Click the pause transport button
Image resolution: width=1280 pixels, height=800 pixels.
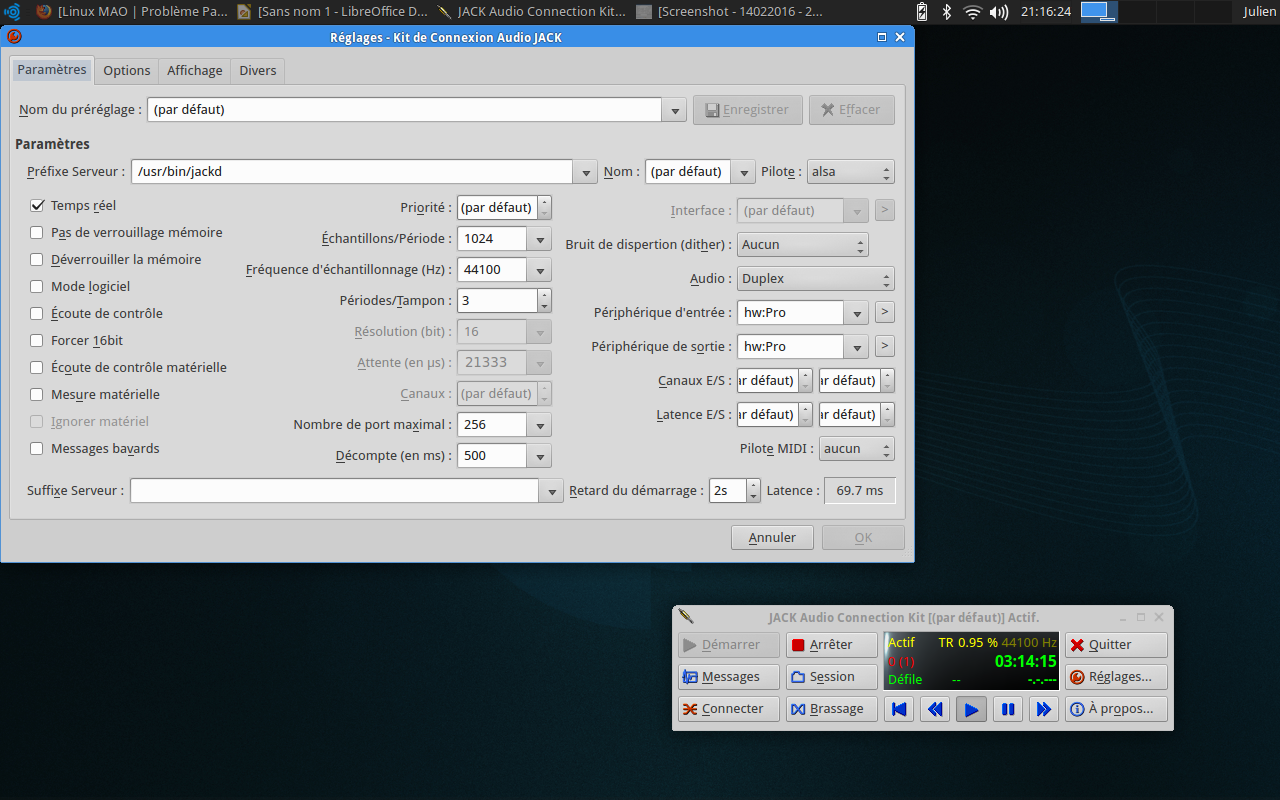click(x=1007, y=709)
